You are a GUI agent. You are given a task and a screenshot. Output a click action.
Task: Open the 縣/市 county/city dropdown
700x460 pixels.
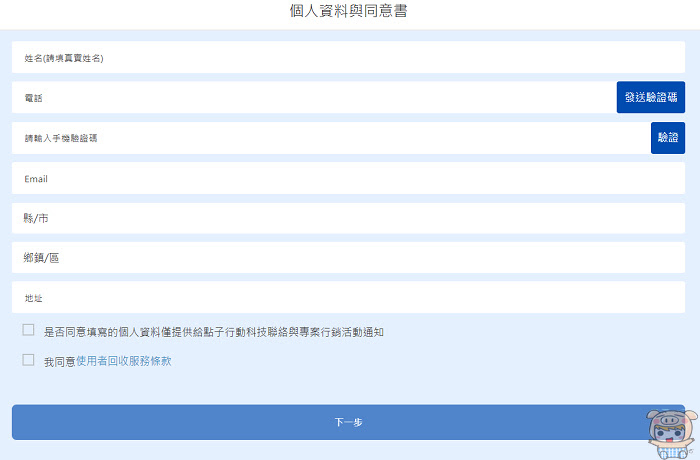click(348, 218)
